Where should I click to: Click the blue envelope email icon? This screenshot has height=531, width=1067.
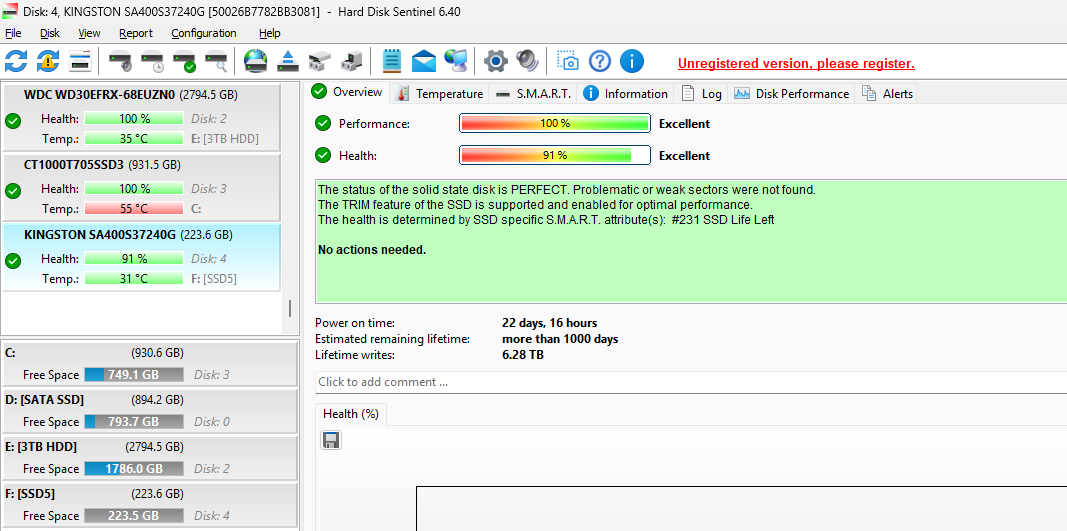pos(423,61)
